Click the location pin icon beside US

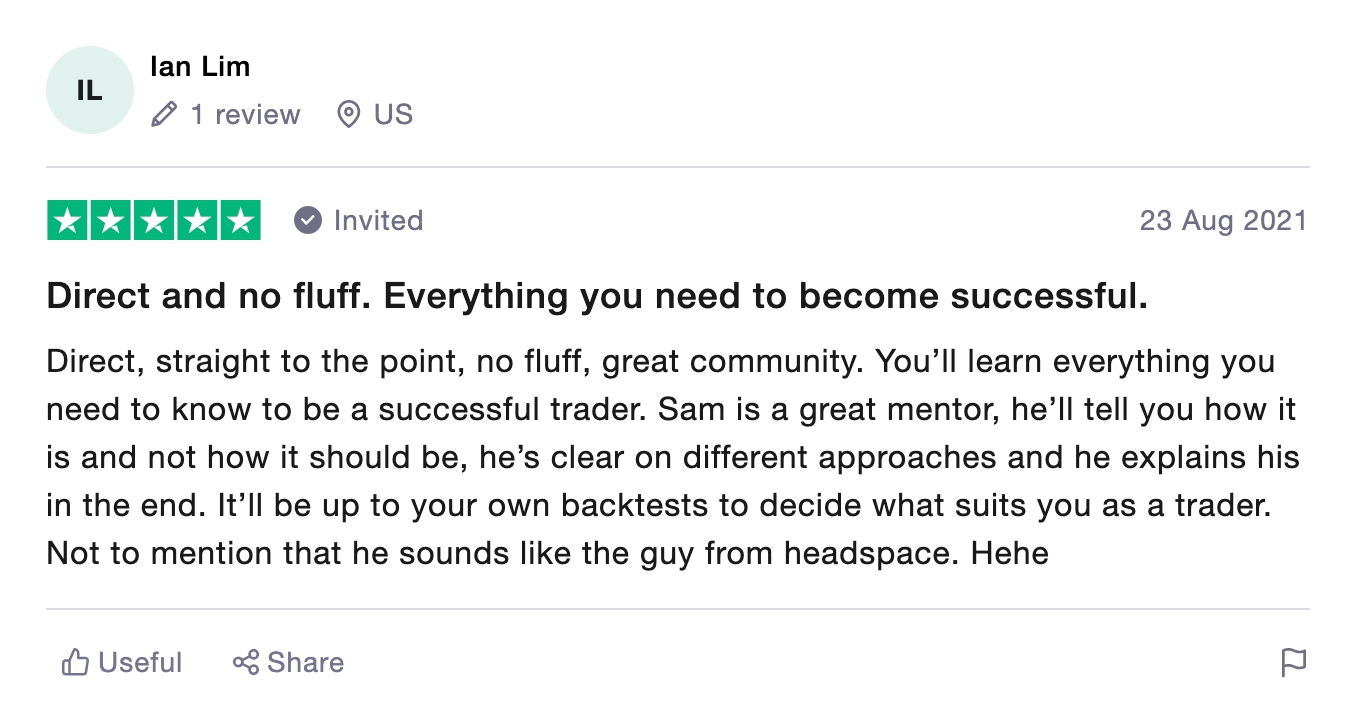[348, 115]
